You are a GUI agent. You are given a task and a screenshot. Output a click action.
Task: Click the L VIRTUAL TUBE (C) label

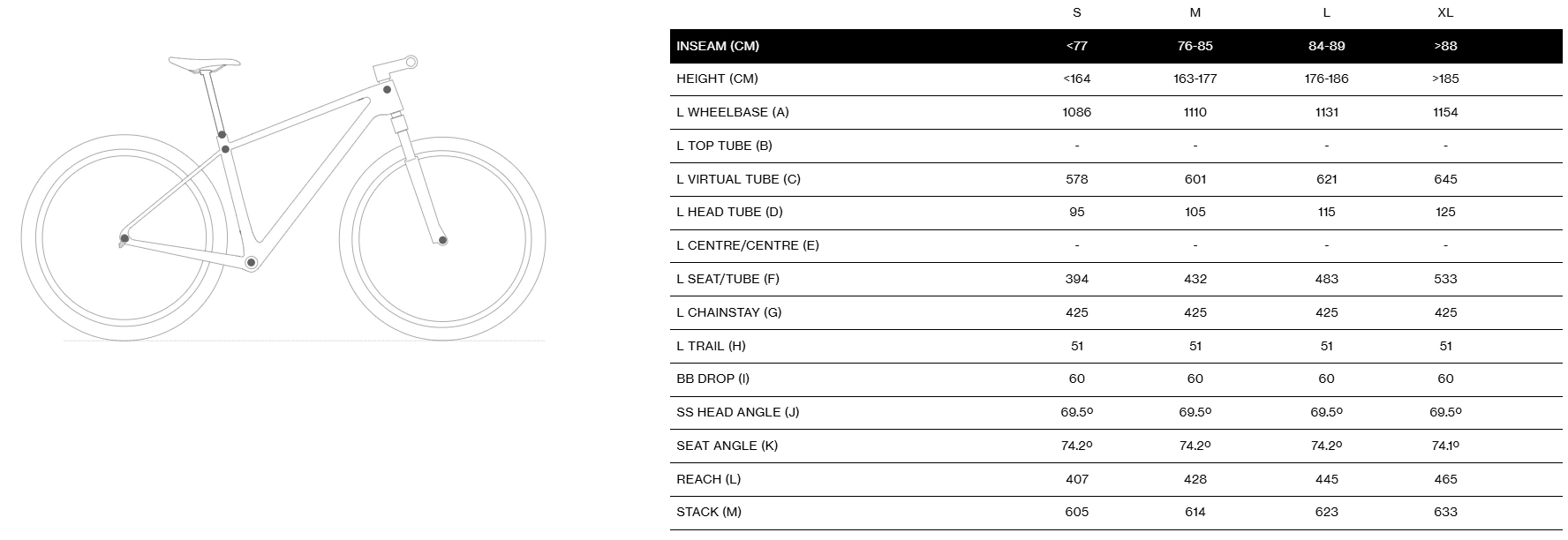coord(738,179)
